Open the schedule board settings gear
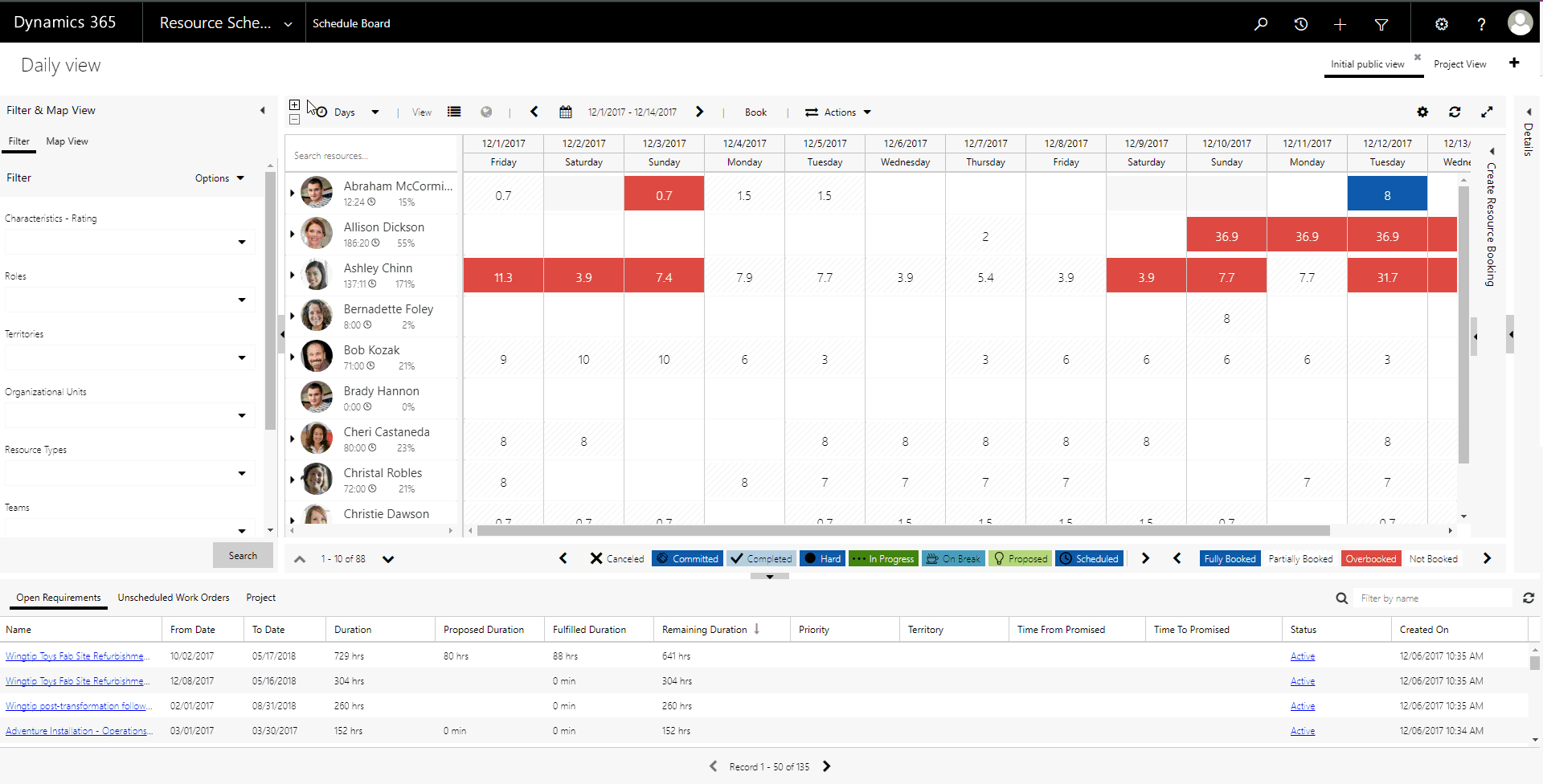 pyautogui.click(x=1422, y=112)
